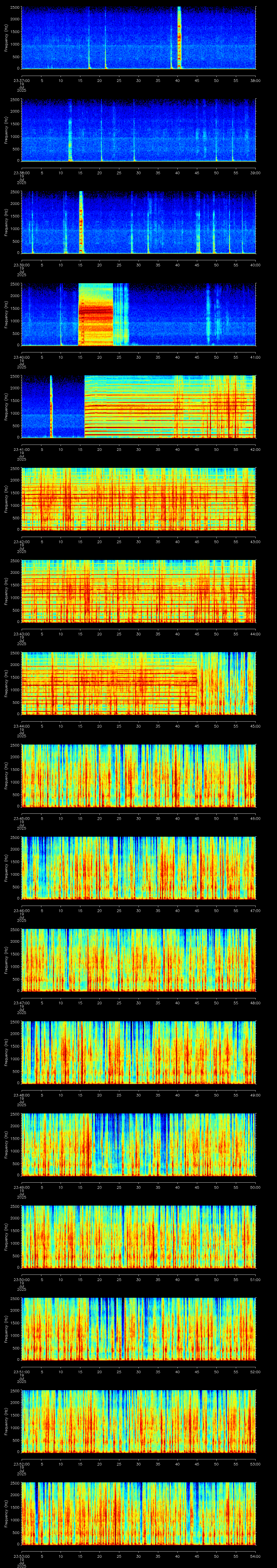Open the spectrogram panel starting at 23:43:00

139,592
